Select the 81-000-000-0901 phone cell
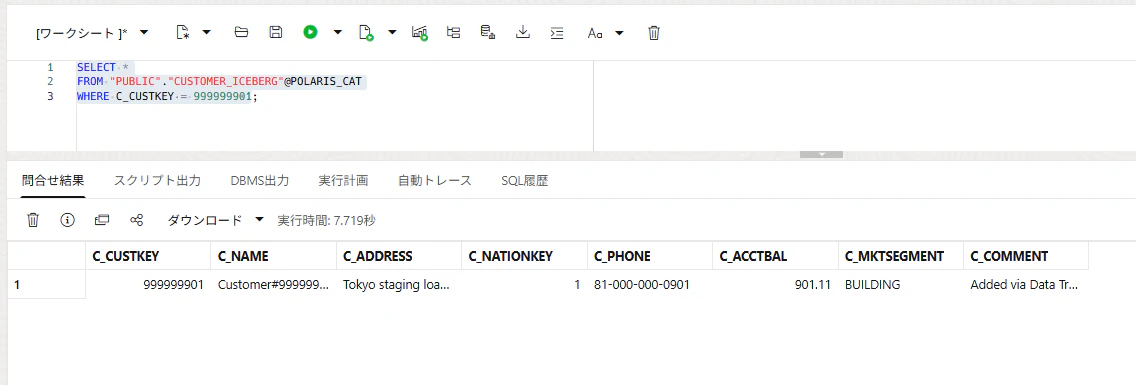 click(649, 285)
